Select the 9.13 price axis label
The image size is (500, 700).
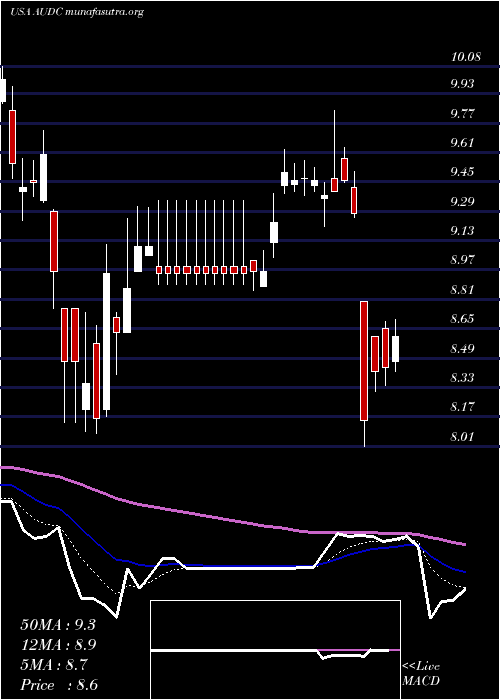[x=463, y=231]
